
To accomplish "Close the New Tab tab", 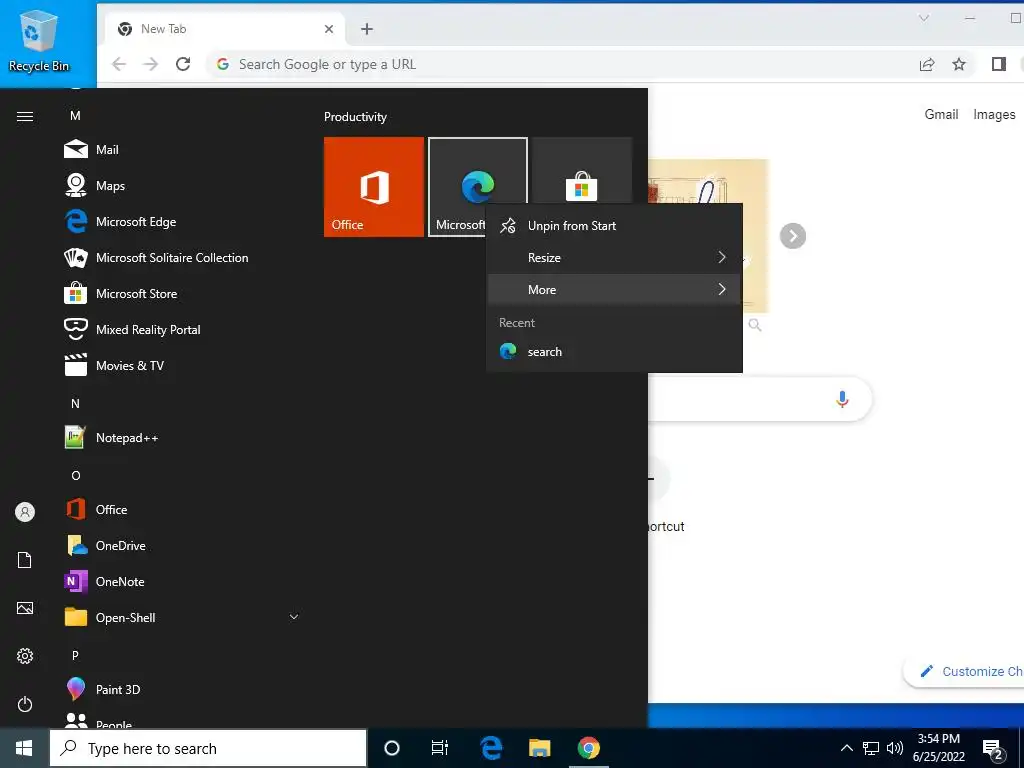I will [329, 29].
